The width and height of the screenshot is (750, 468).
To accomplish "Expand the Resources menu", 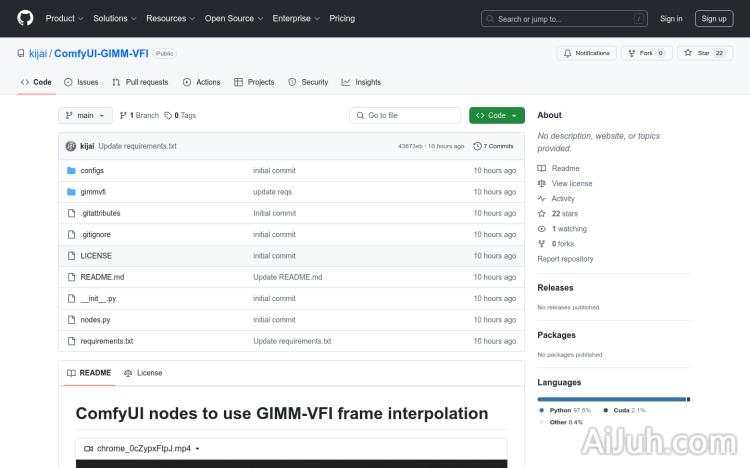I will tap(170, 18).
